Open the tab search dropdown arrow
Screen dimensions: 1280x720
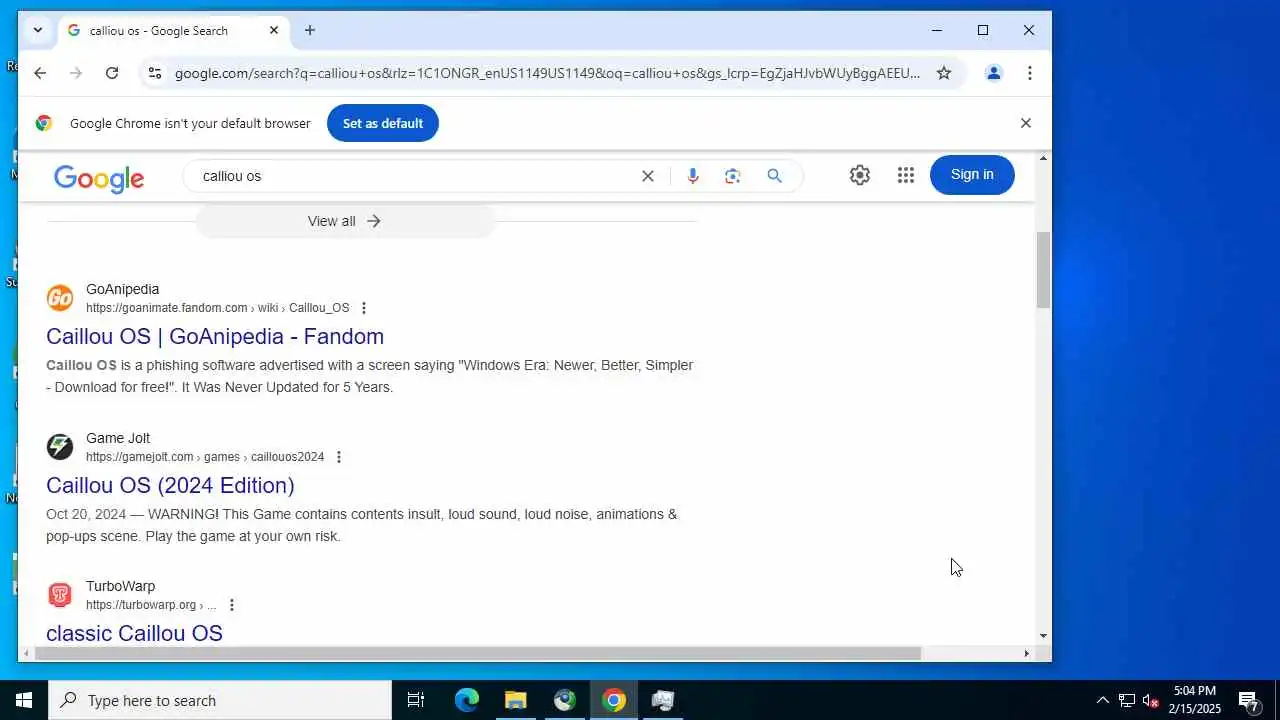37,30
